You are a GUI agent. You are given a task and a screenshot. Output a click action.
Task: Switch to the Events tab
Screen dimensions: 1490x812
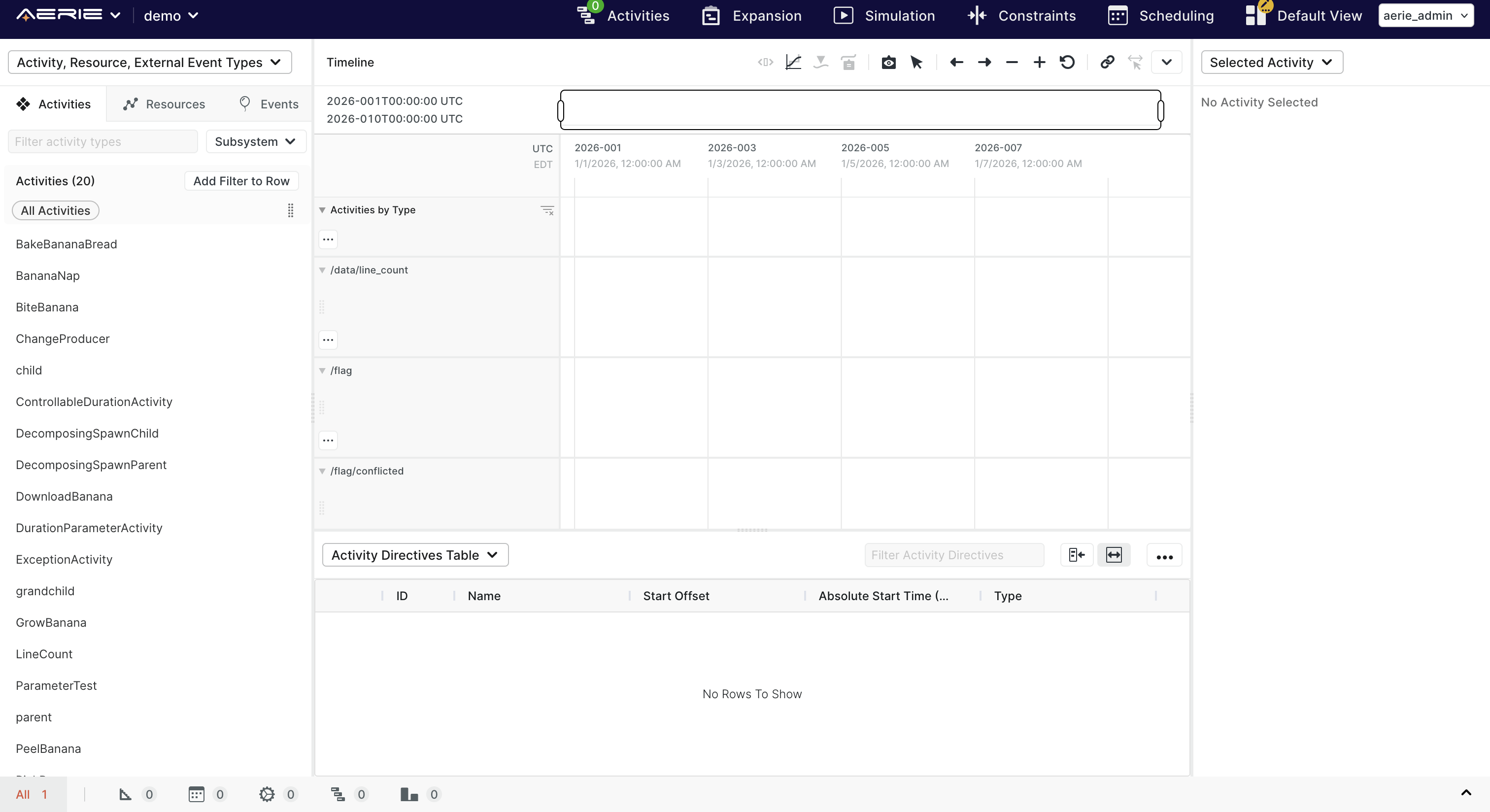pyautogui.click(x=269, y=104)
